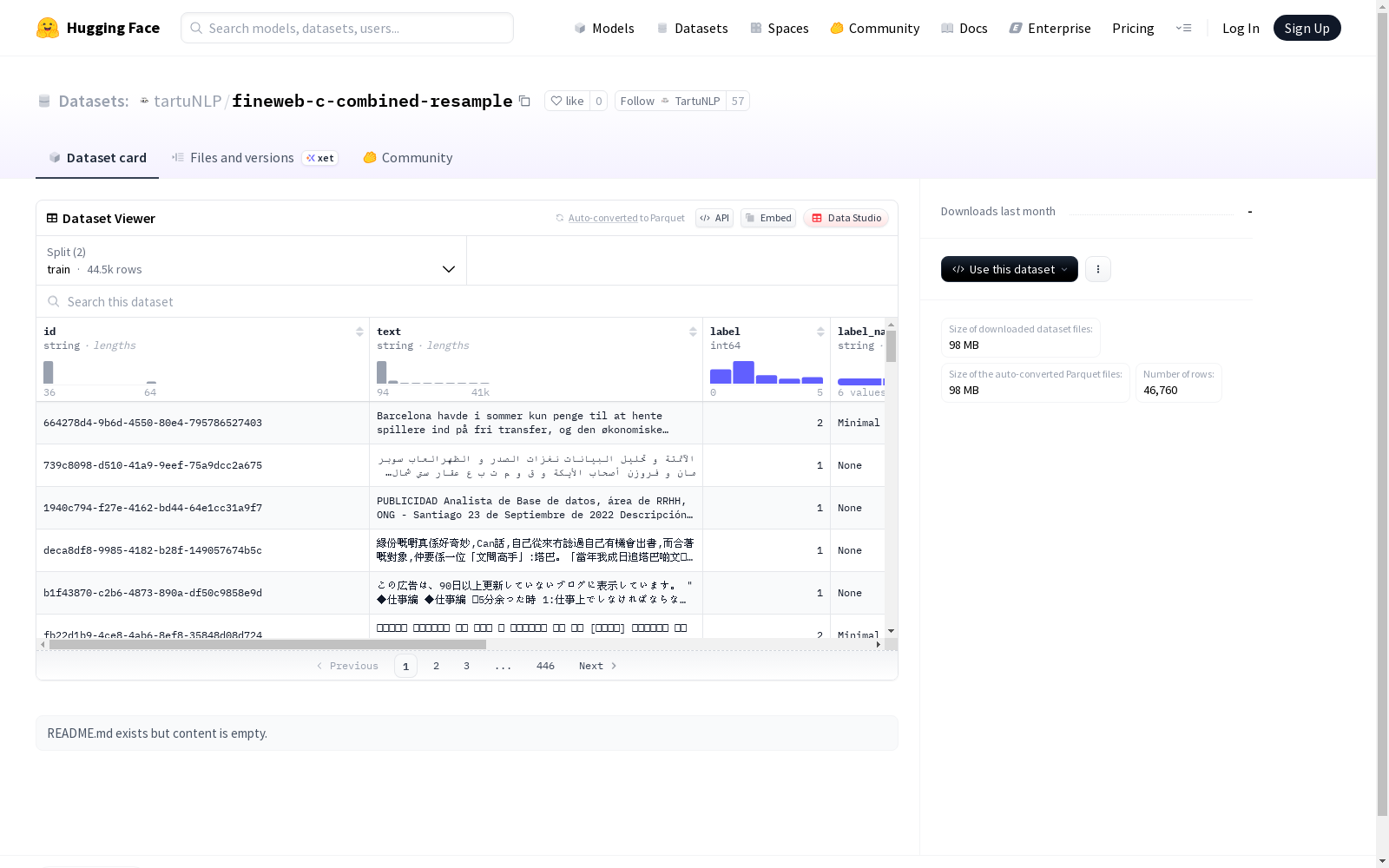
Task: Open the tartuNLP organization link
Action: click(x=188, y=101)
